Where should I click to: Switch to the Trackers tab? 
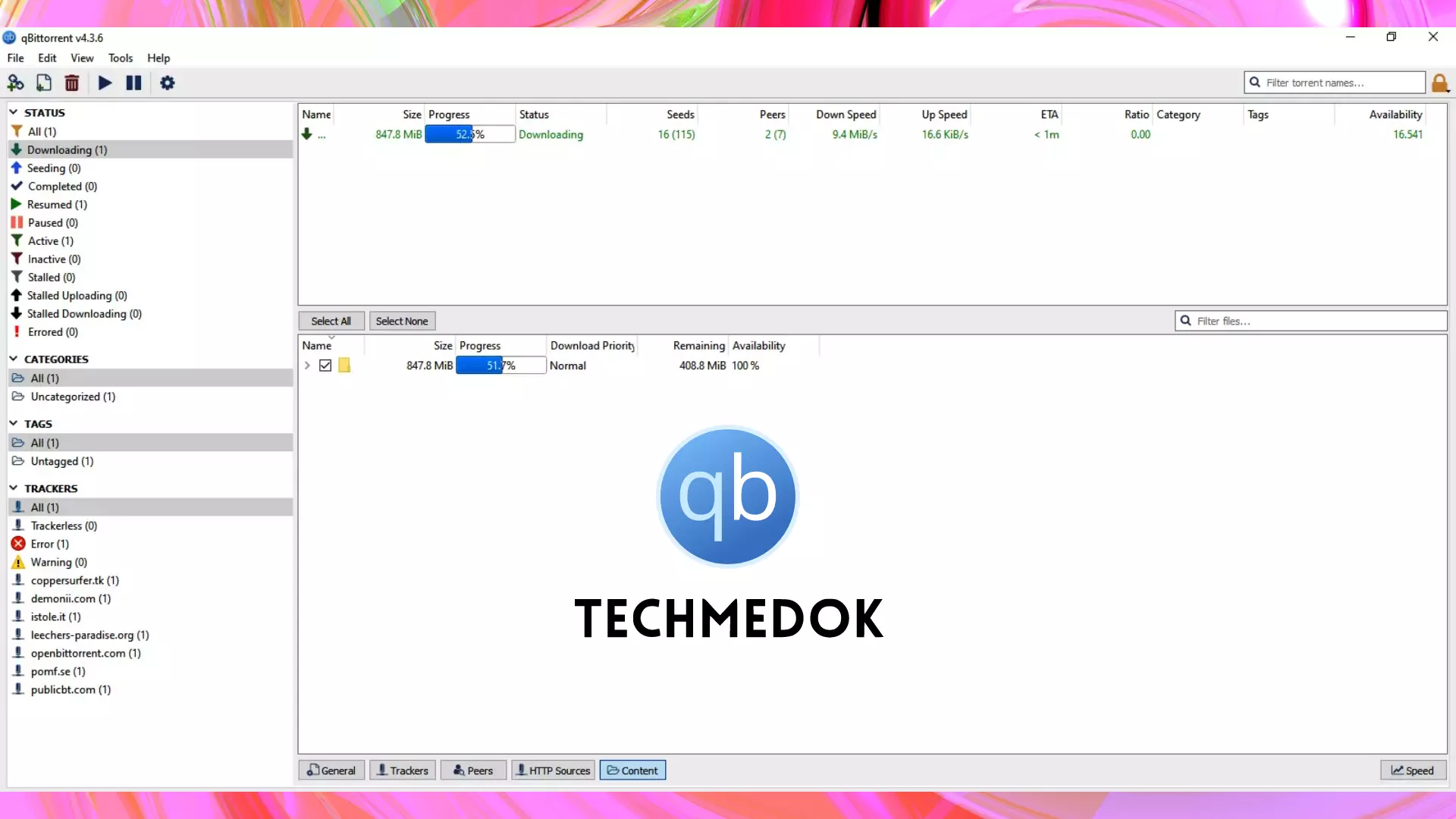coord(403,770)
